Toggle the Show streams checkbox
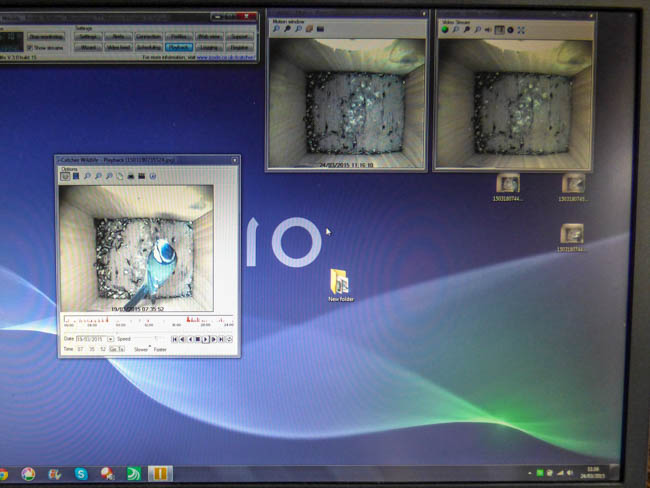Image resolution: width=650 pixels, height=488 pixels. [x=30, y=47]
